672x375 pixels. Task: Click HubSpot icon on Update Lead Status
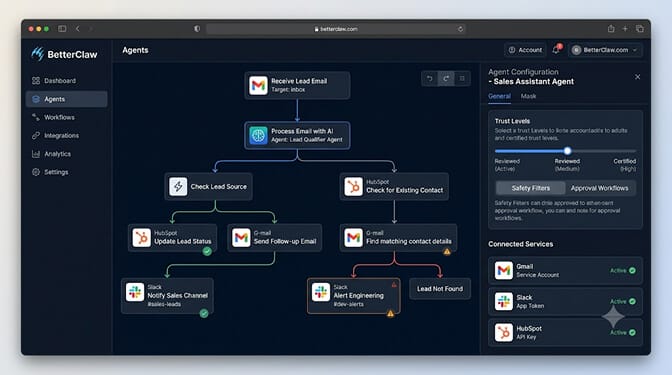(141, 237)
